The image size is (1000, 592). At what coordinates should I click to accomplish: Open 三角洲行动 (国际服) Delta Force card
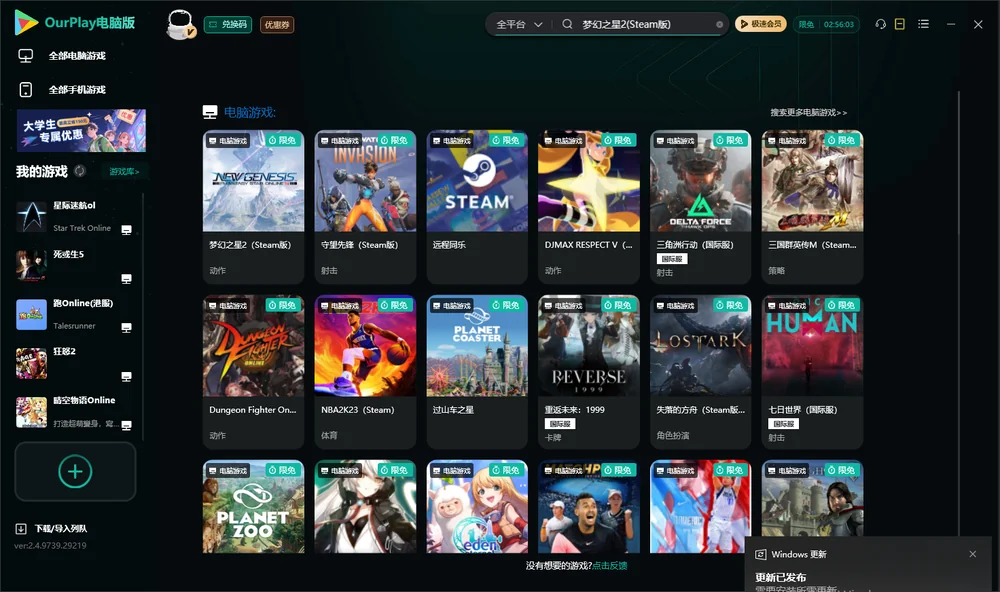(700, 207)
